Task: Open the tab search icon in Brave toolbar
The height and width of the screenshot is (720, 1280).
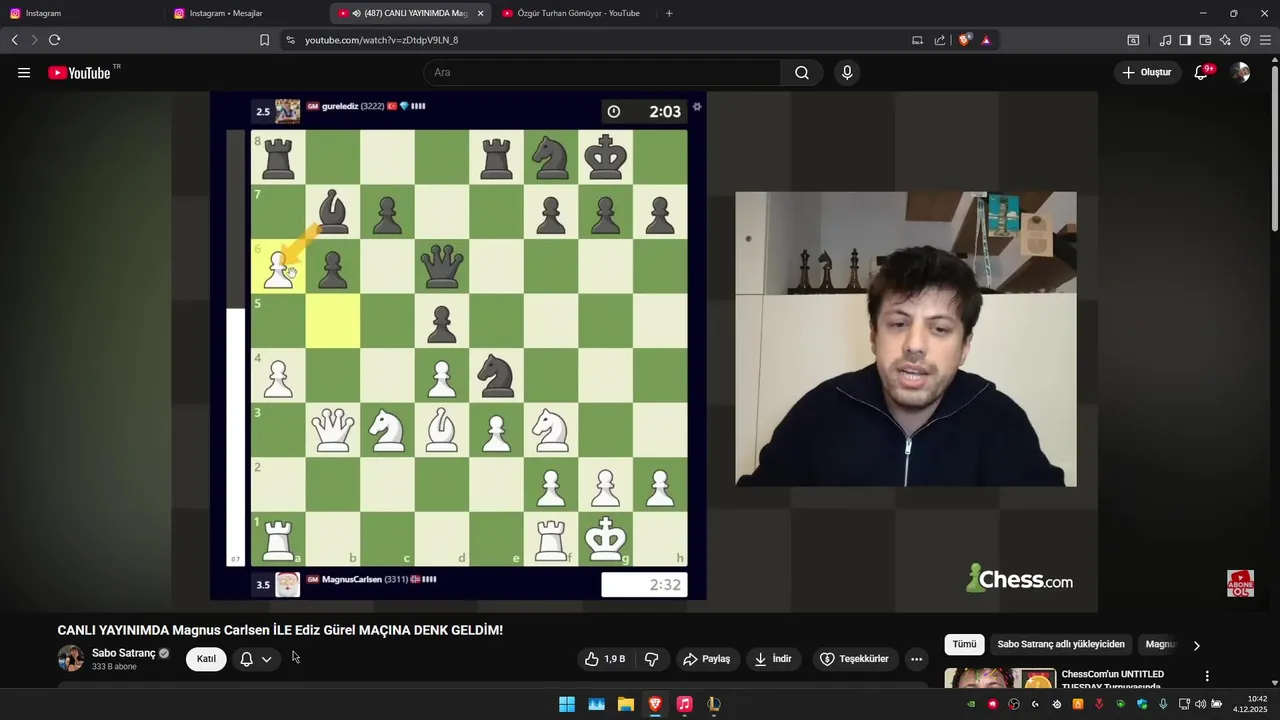Action: click(x=1133, y=40)
